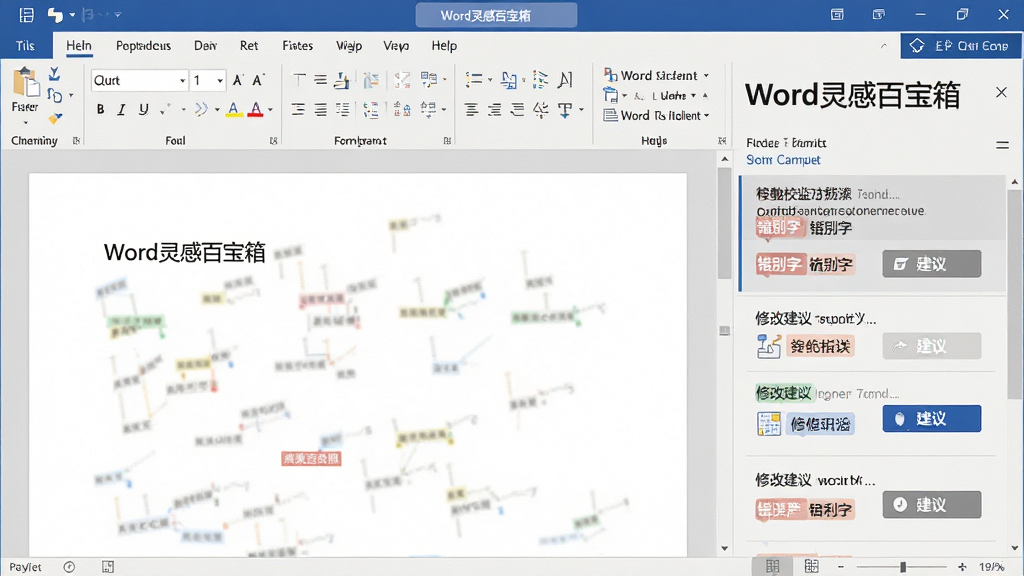Toggle left align in second paragraph row
The width and height of the screenshot is (1024, 576).
tap(298, 110)
